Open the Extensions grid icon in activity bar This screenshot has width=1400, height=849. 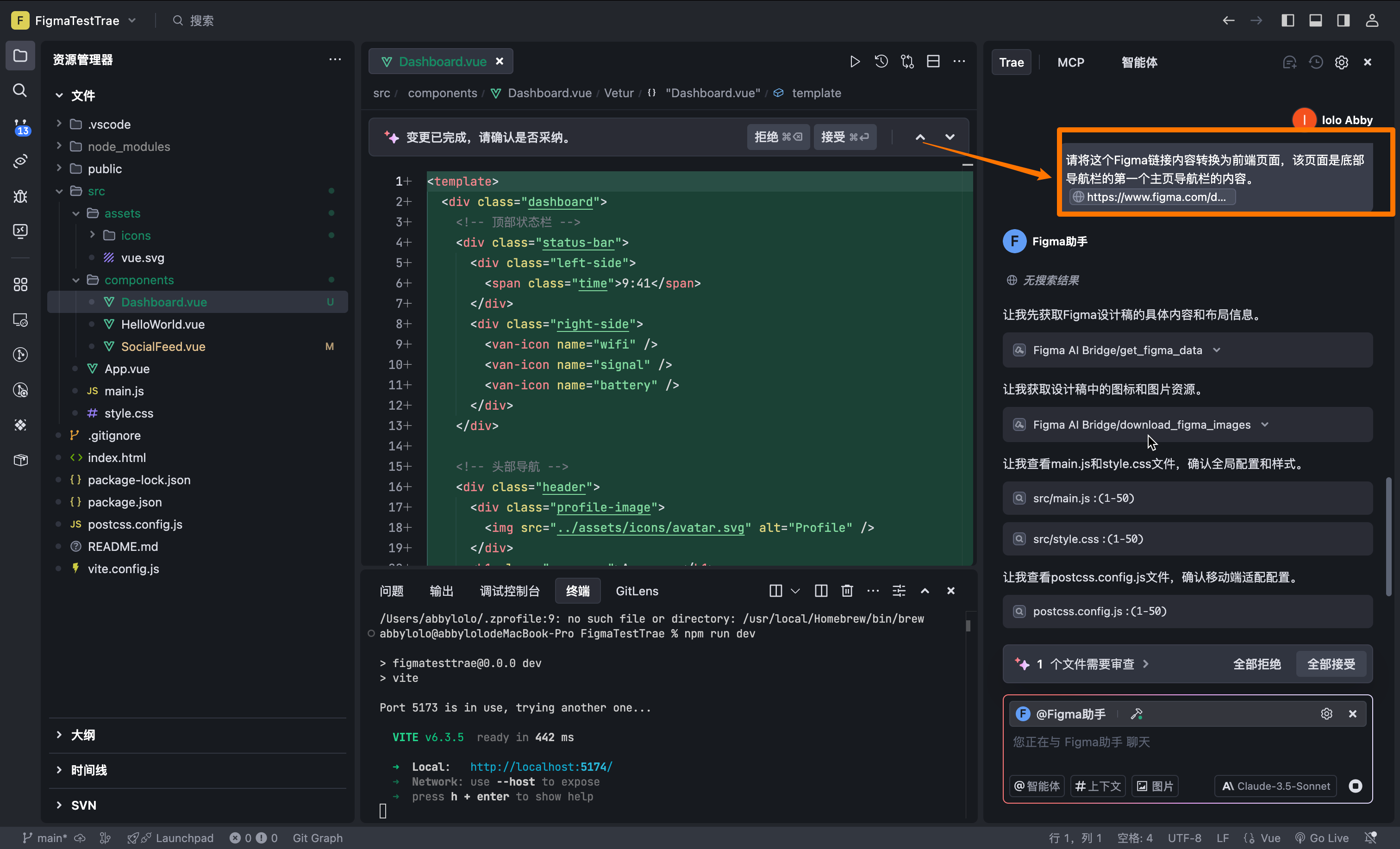pyautogui.click(x=20, y=284)
